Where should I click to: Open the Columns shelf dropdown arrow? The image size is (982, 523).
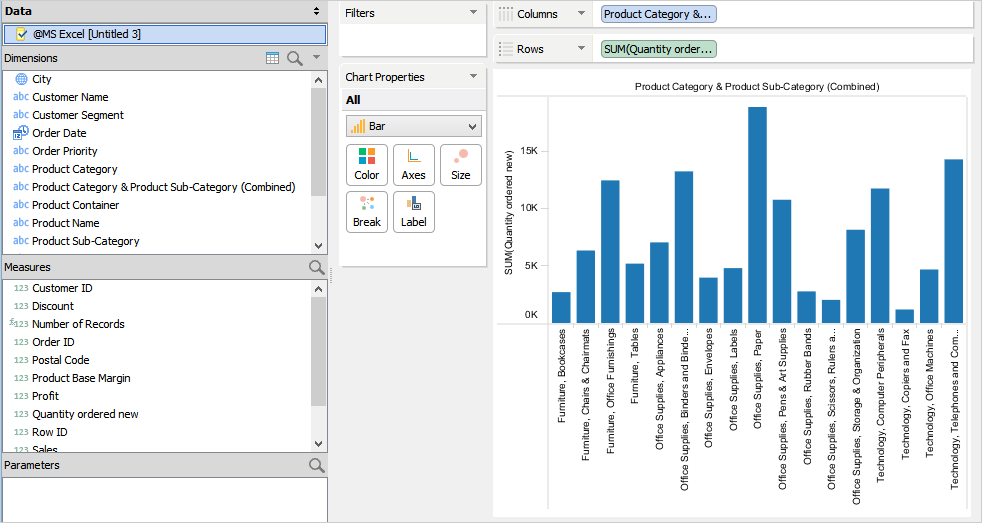coord(581,13)
